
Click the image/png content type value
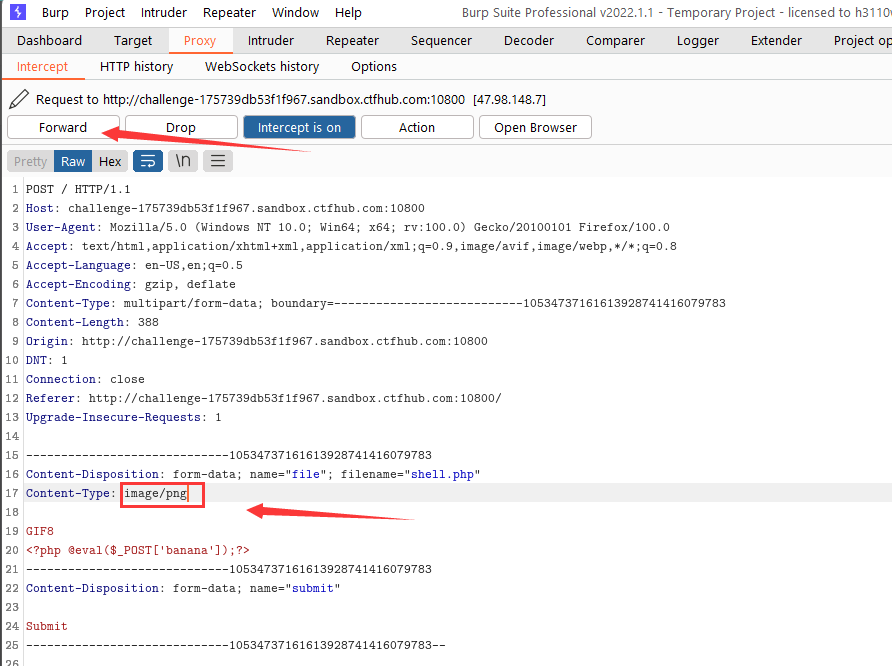coord(155,493)
